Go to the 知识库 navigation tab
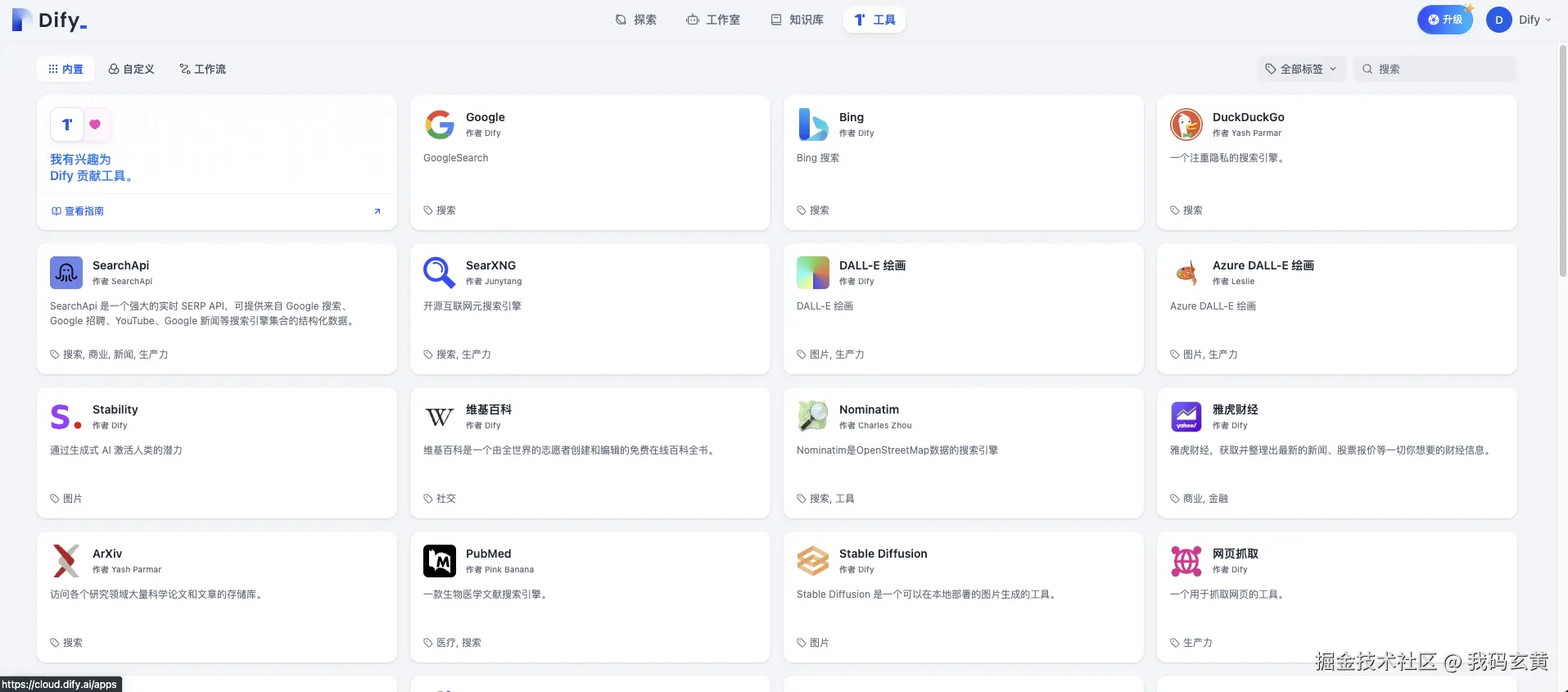This screenshot has height=692, width=1568. click(x=798, y=20)
